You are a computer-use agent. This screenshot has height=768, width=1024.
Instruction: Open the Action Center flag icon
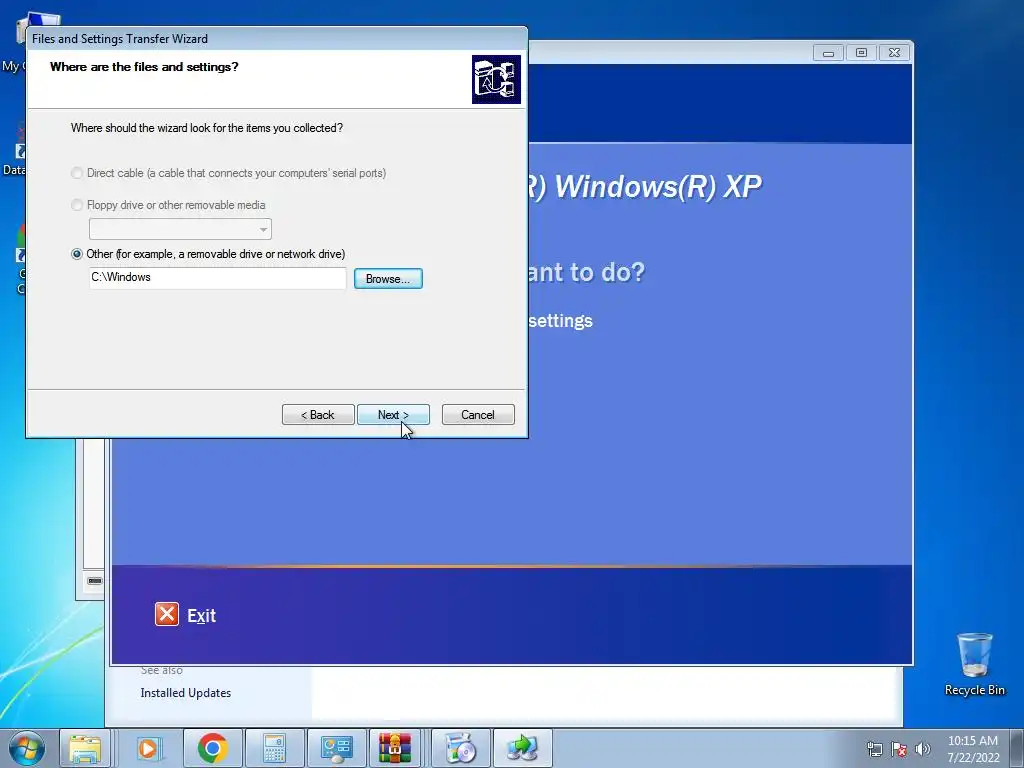(x=899, y=749)
